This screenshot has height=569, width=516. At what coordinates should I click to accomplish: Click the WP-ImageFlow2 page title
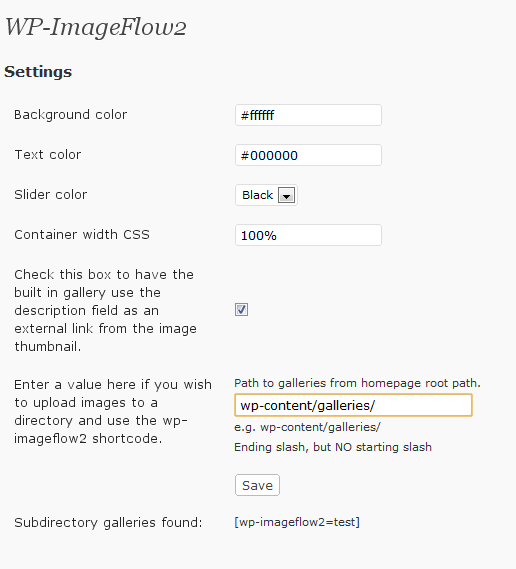[x=95, y=27]
